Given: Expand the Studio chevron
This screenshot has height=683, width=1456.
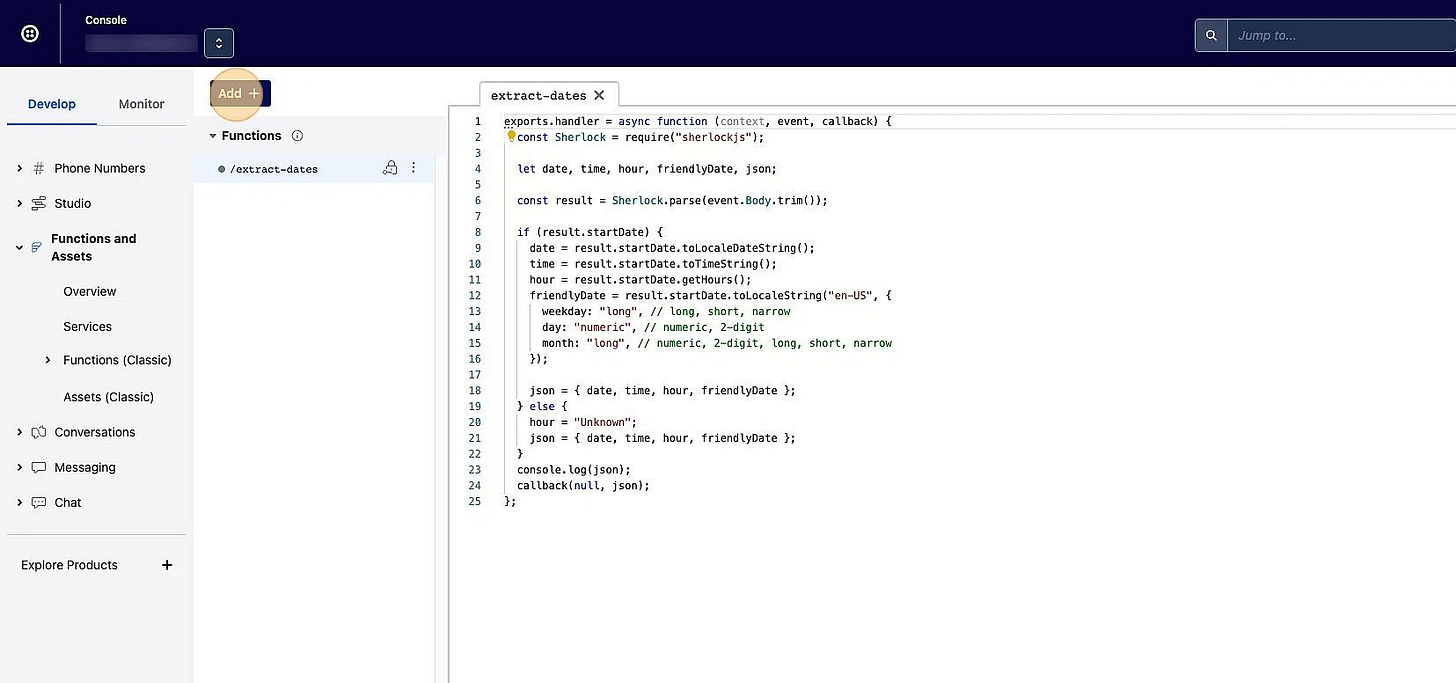Looking at the screenshot, I should (x=20, y=203).
